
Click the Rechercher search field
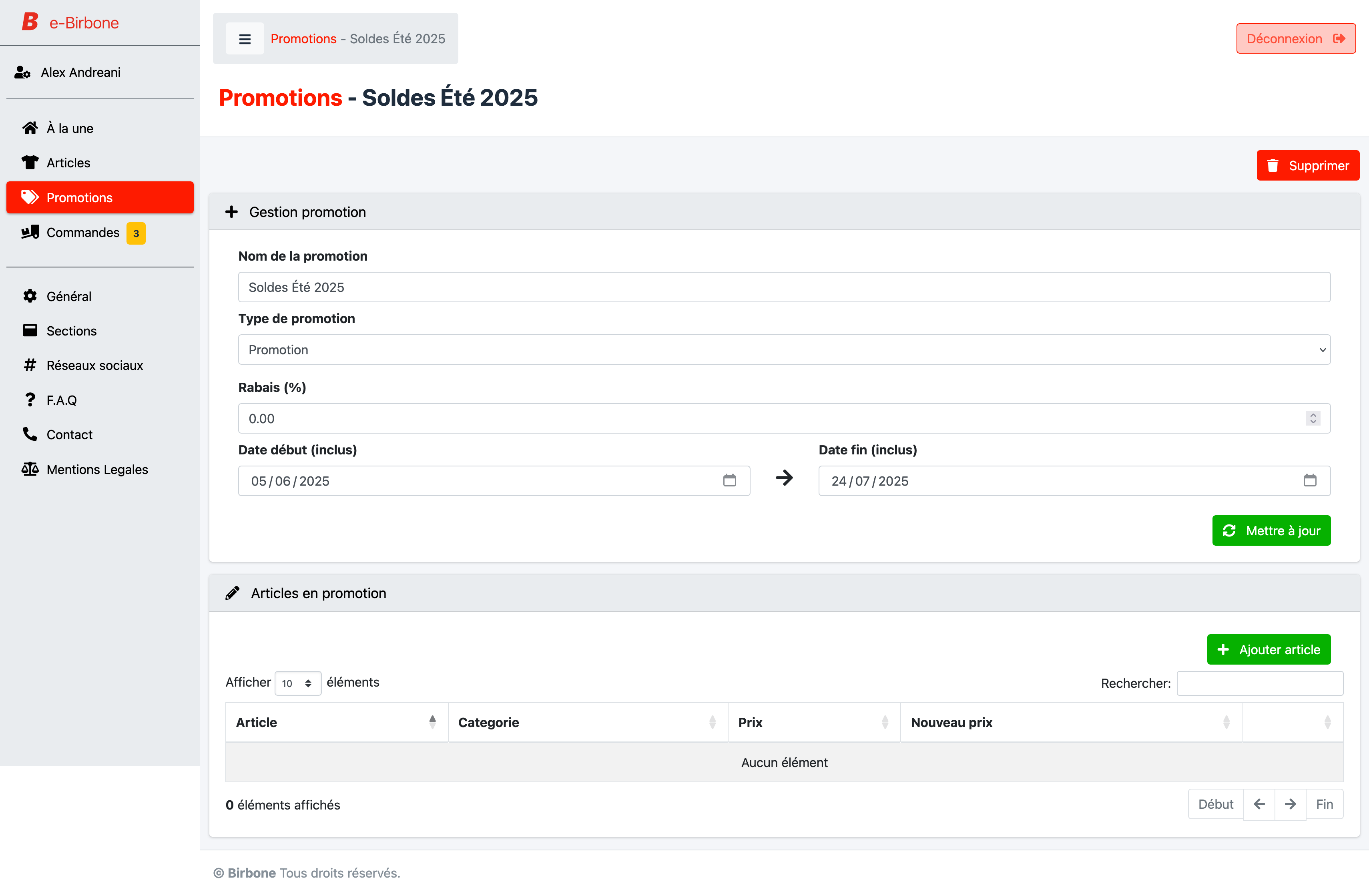click(1260, 683)
